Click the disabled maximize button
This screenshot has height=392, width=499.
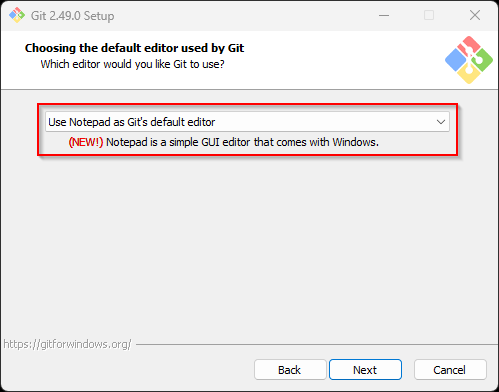(x=429, y=15)
